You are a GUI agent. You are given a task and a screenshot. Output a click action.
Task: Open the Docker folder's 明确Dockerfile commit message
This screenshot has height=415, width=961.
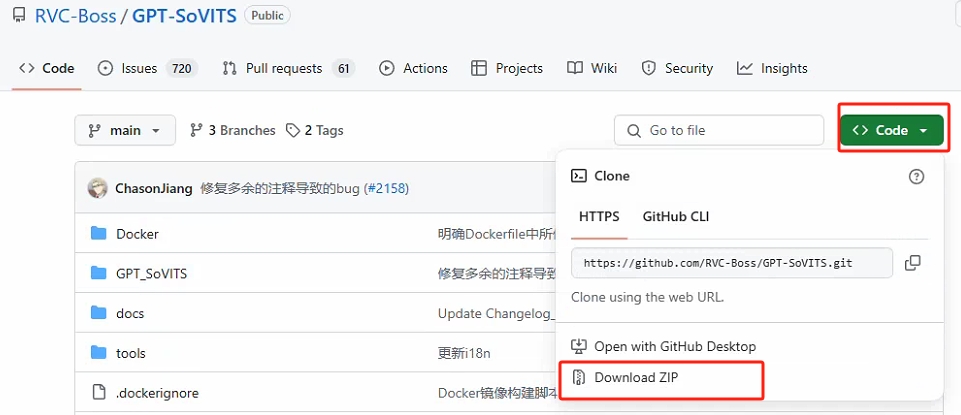(x=496, y=234)
